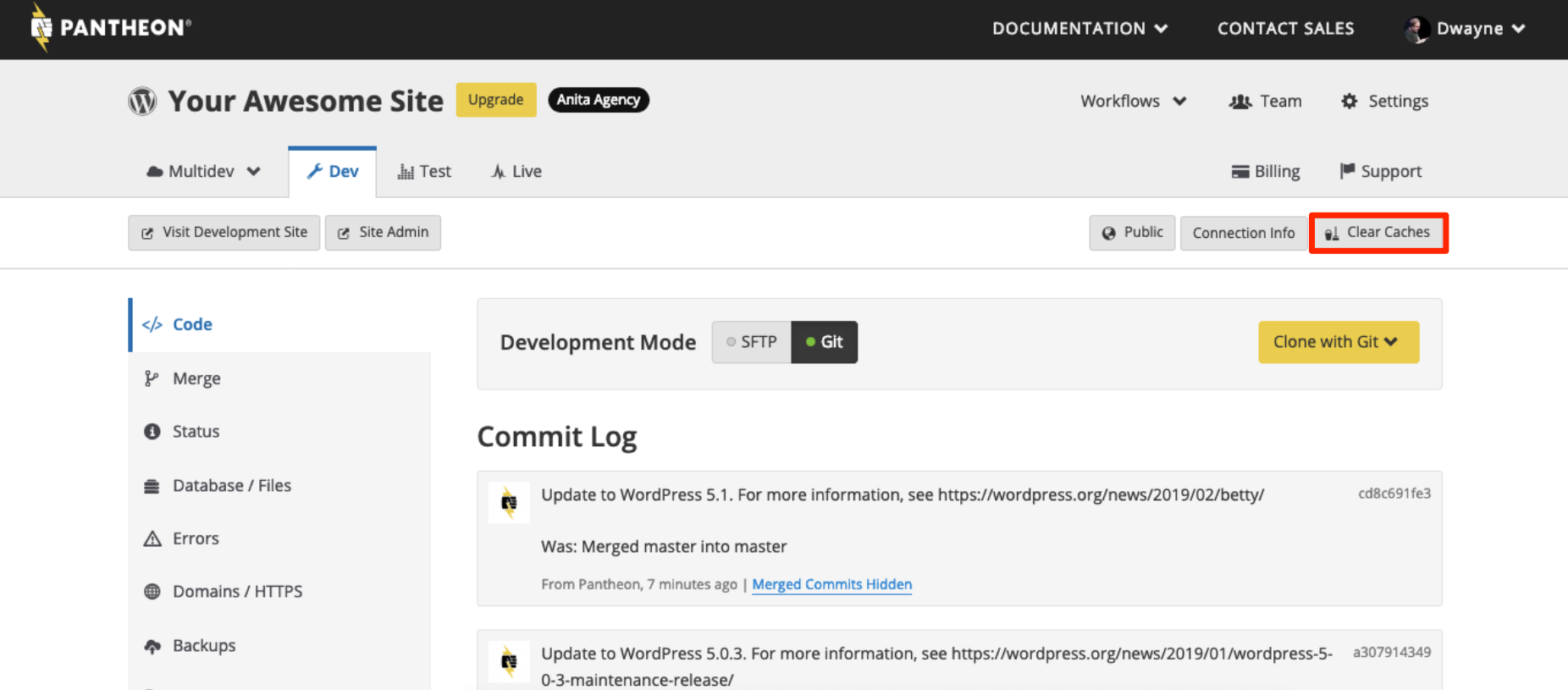This screenshot has width=1568, height=690.
Task: Open the Team members page
Action: pyautogui.click(x=1265, y=102)
